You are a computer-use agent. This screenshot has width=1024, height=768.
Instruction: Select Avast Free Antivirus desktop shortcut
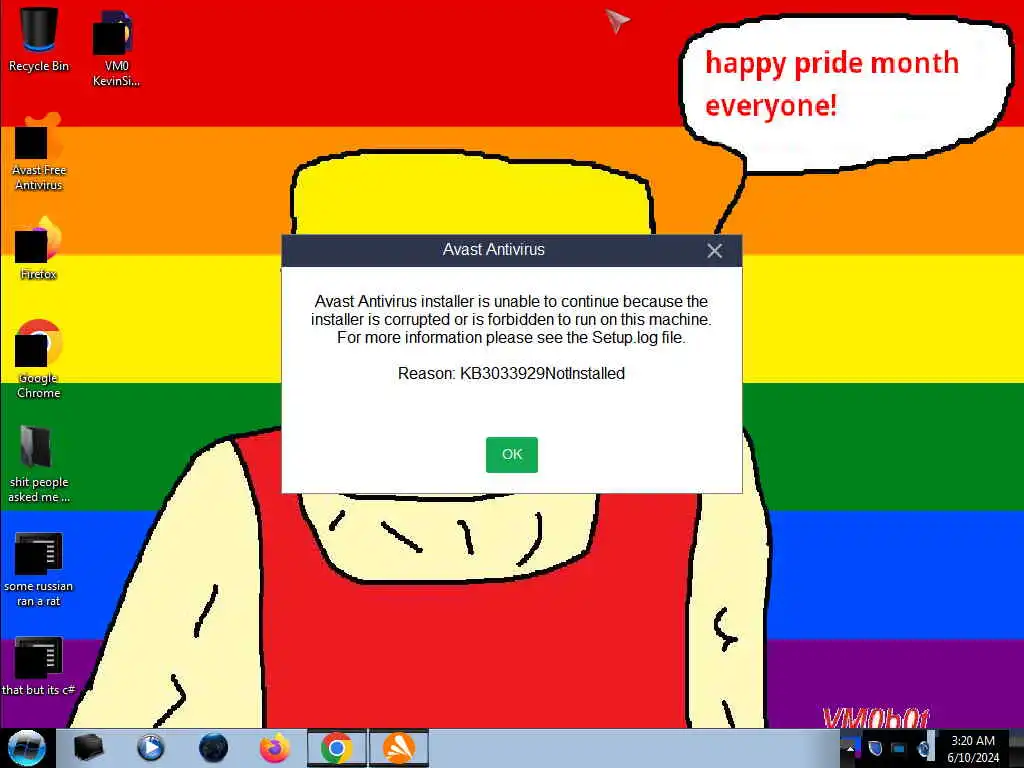point(39,152)
